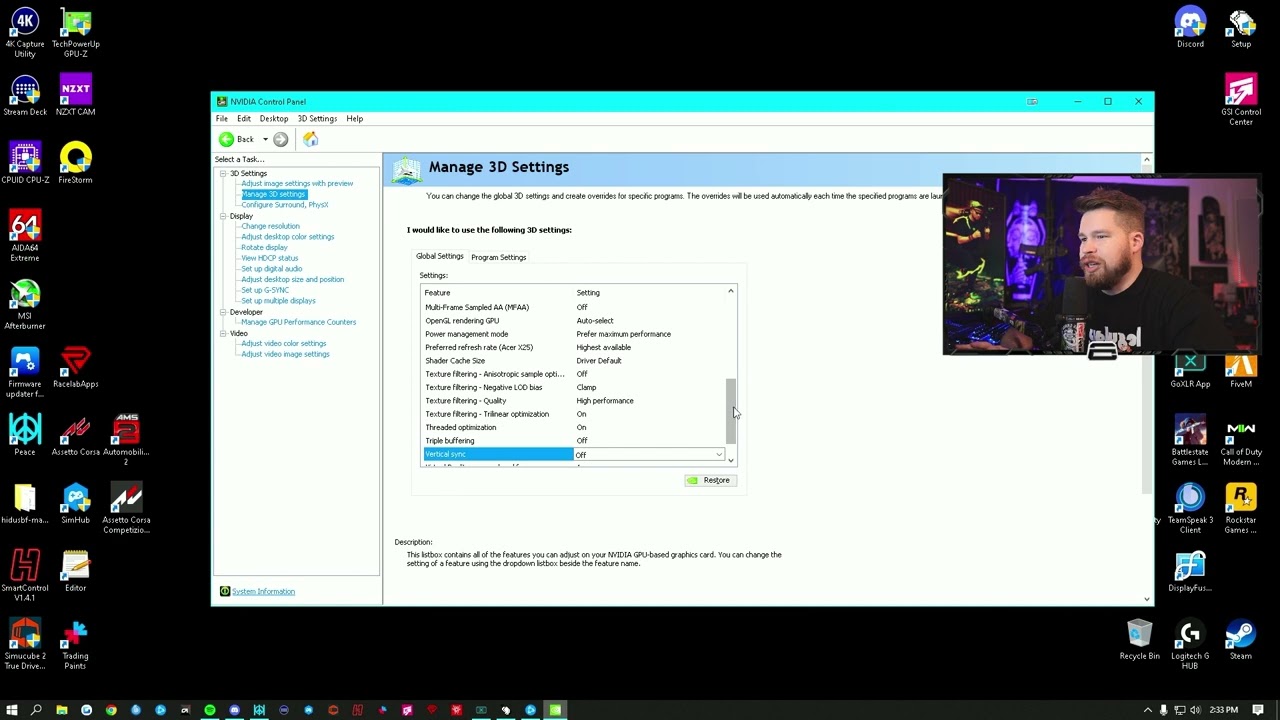Collapse the Video tree node
Viewport: 1280px width, 720px height.
click(223, 333)
